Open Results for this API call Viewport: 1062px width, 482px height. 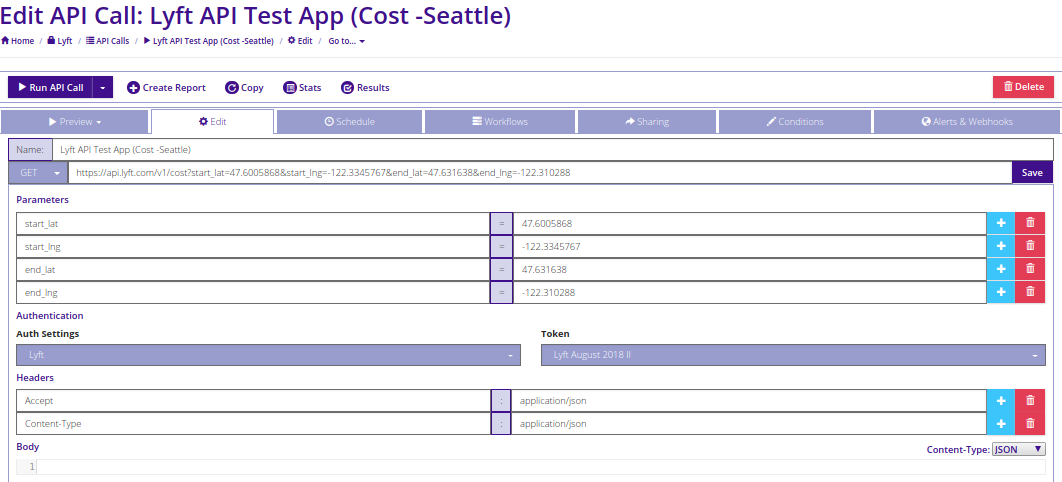pos(365,87)
